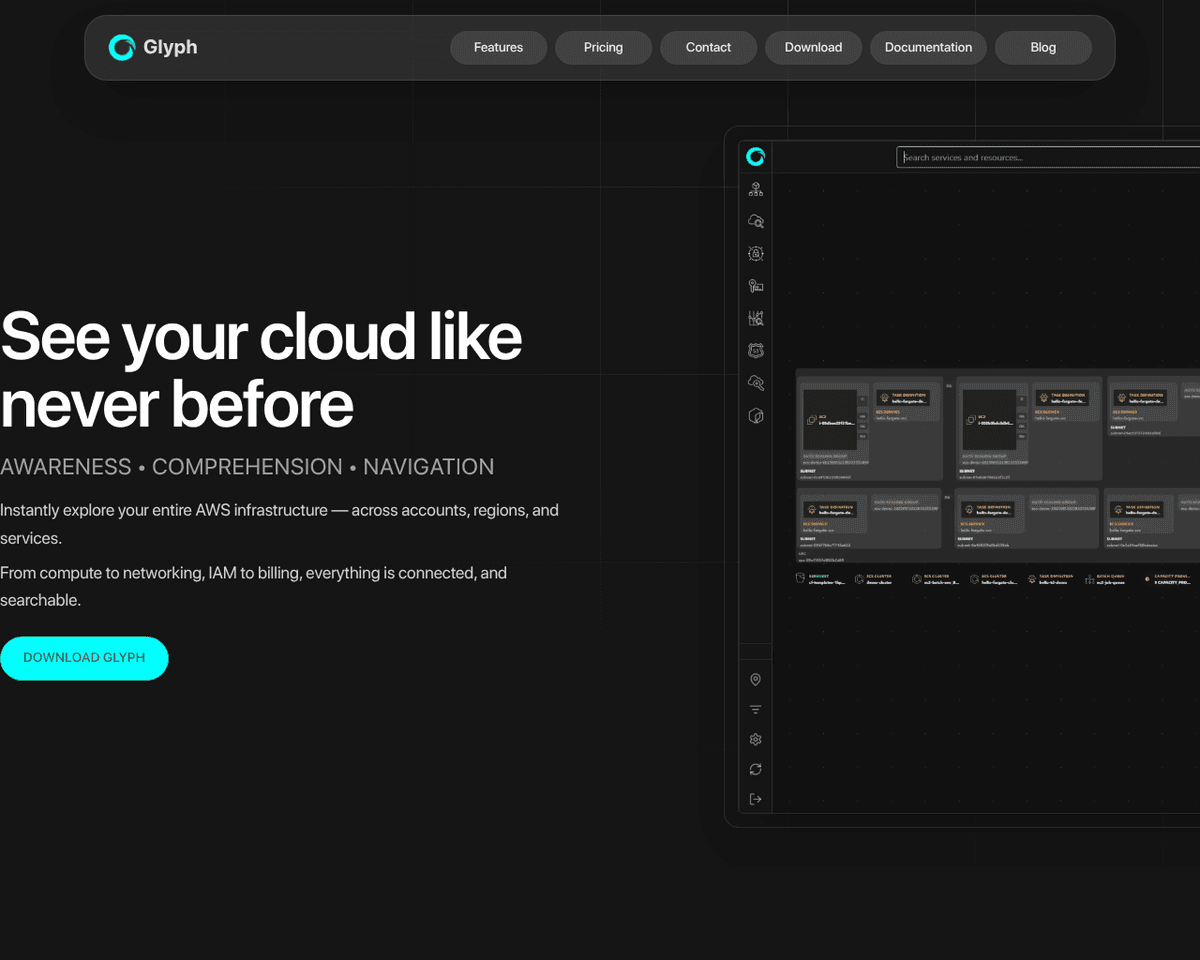Image resolution: width=1200 pixels, height=960 pixels.
Task: Open the resource hierarchy icon in the sidebar
Action: click(x=756, y=189)
